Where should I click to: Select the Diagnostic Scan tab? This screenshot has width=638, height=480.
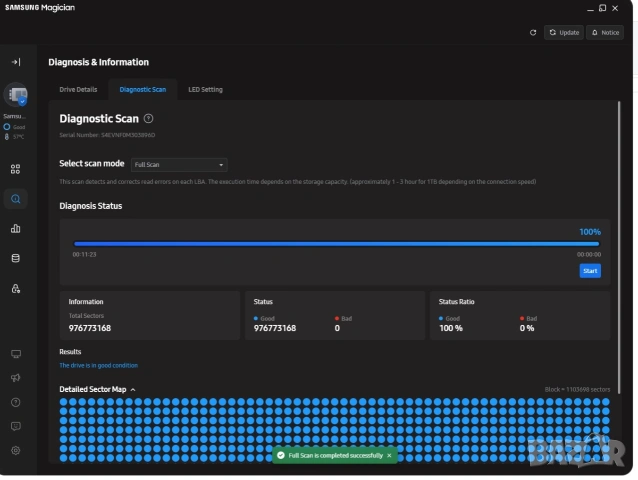[143, 89]
